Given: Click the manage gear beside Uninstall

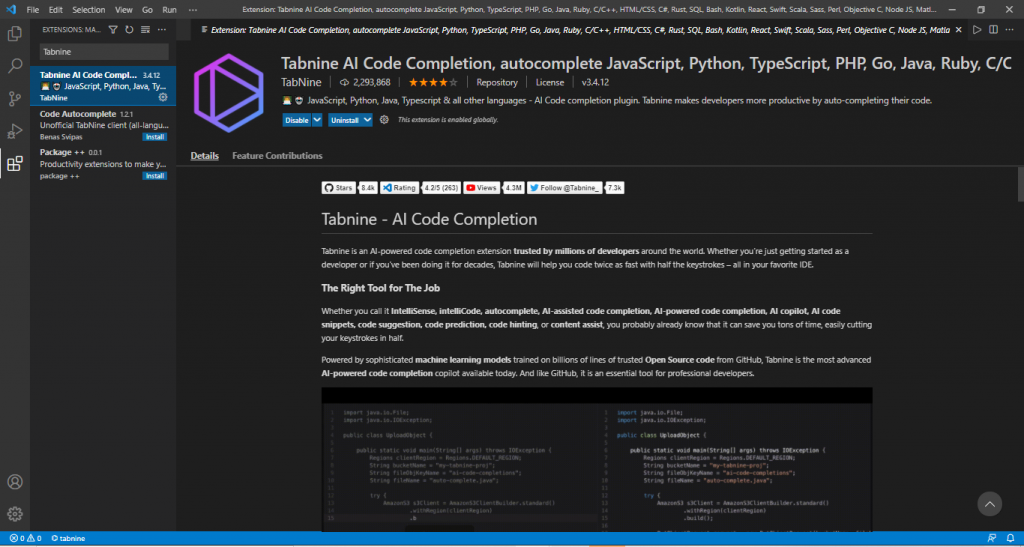Looking at the screenshot, I should [x=384, y=120].
